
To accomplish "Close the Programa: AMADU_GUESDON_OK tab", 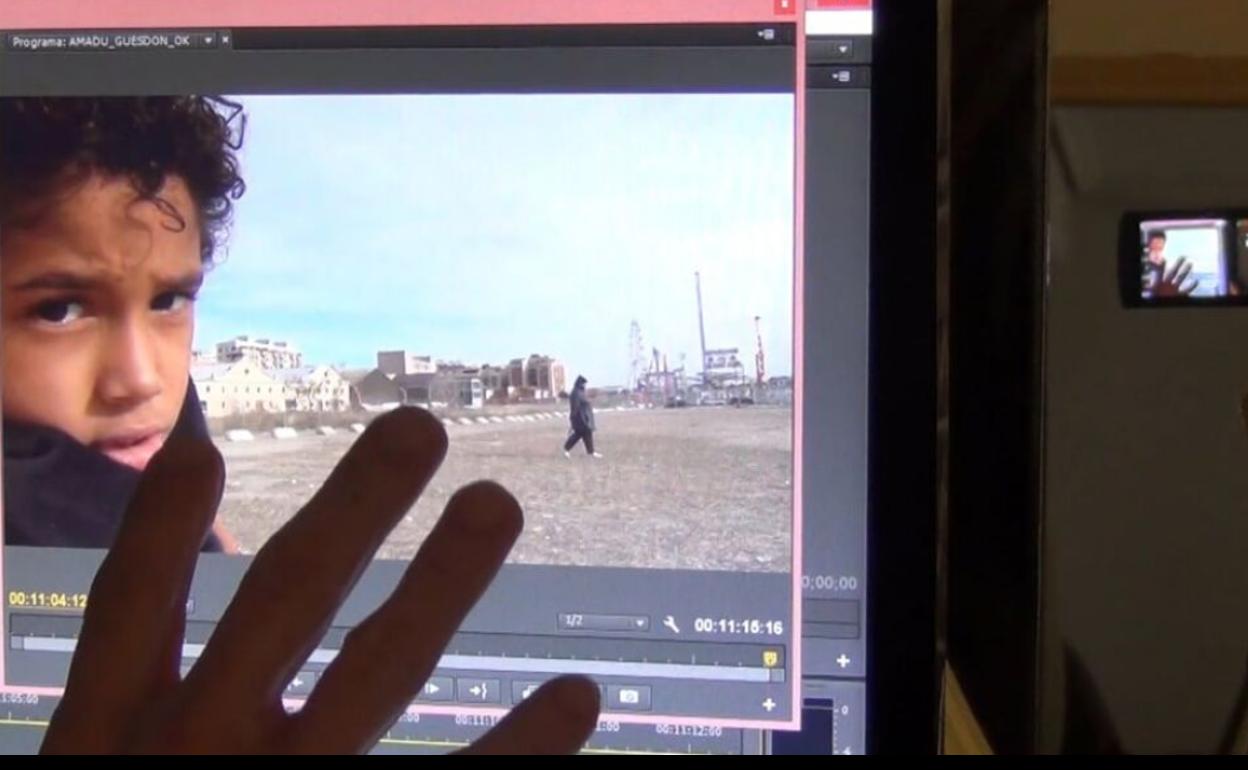I will pyautogui.click(x=225, y=40).
